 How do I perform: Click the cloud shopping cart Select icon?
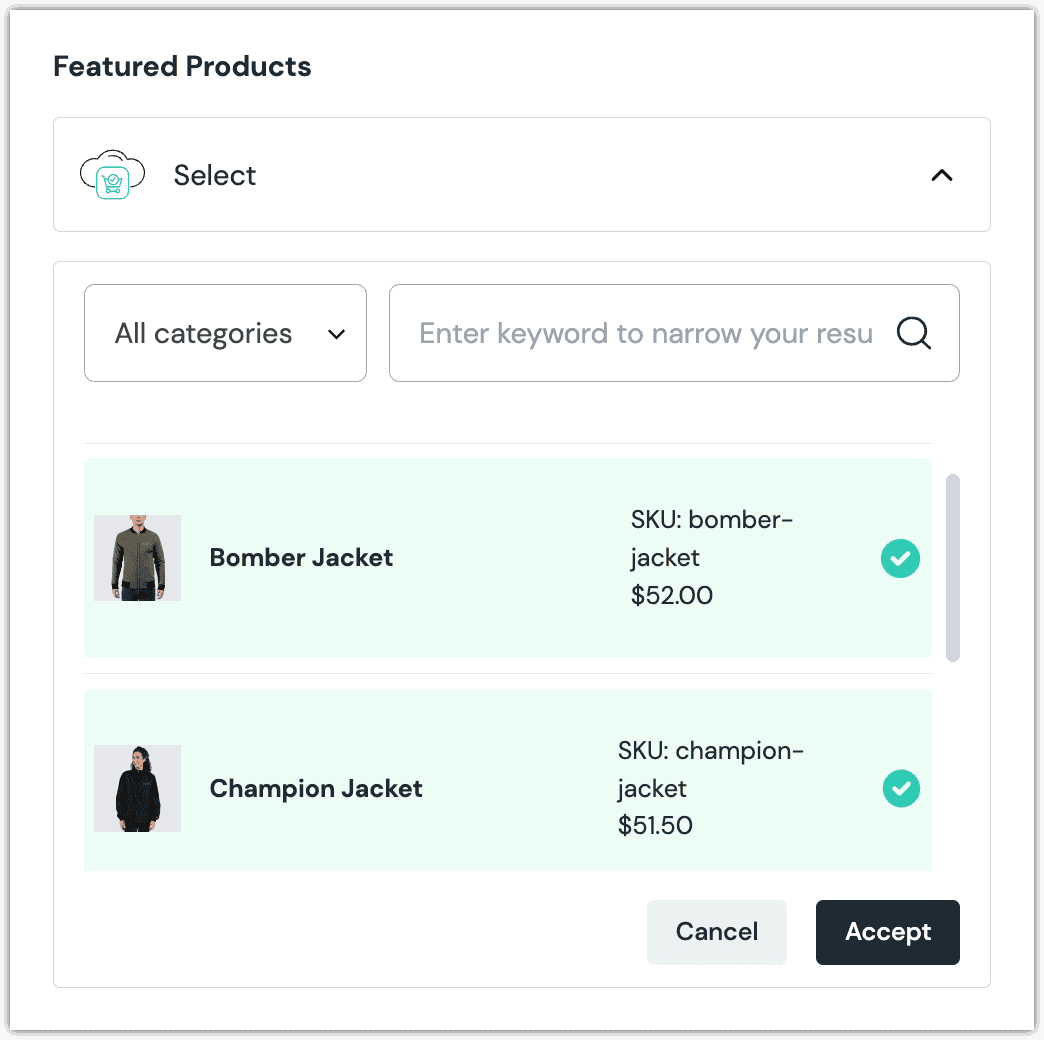coord(112,174)
